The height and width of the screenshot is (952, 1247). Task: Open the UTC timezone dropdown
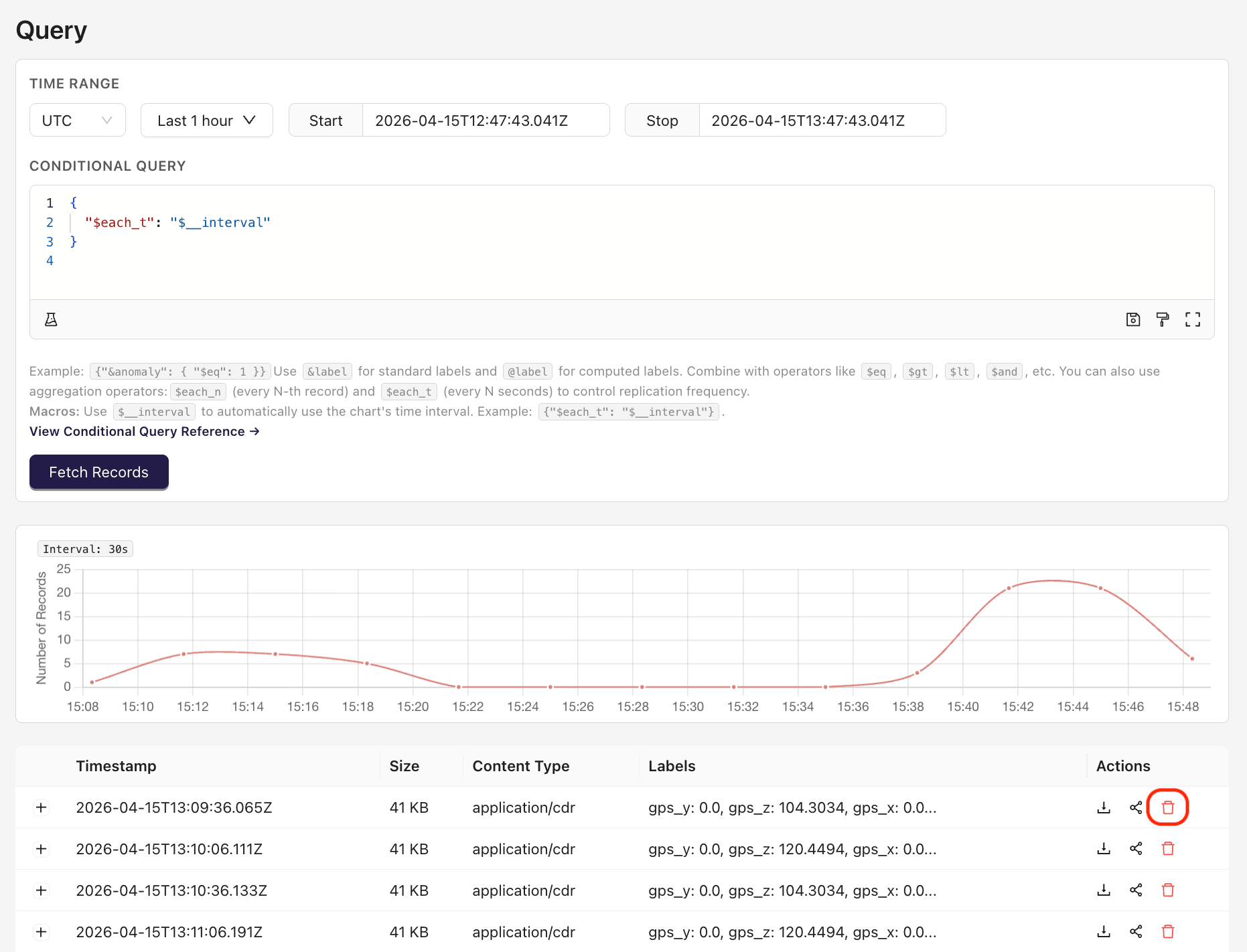(78, 121)
